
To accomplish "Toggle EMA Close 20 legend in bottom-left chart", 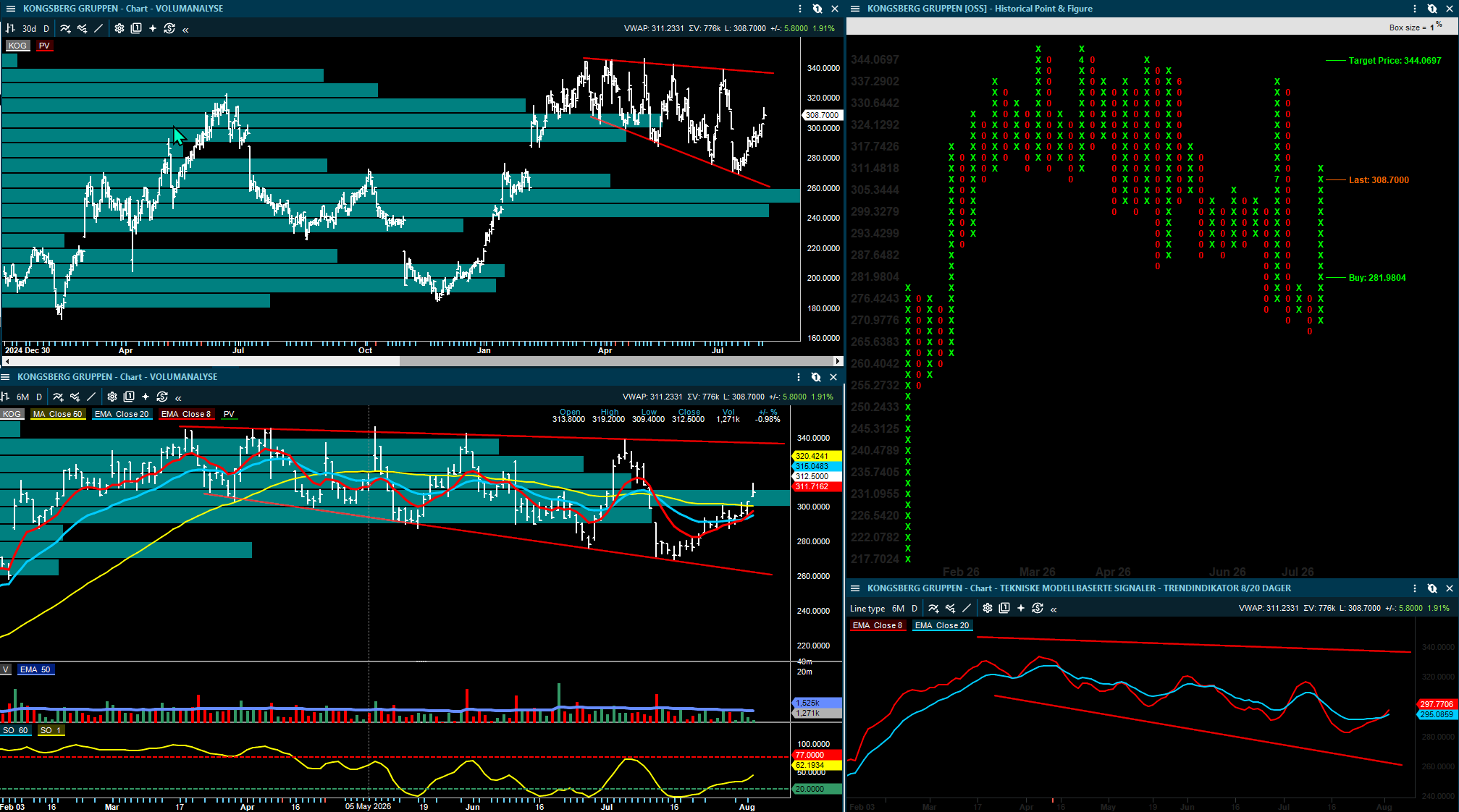I will pos(122,414).
